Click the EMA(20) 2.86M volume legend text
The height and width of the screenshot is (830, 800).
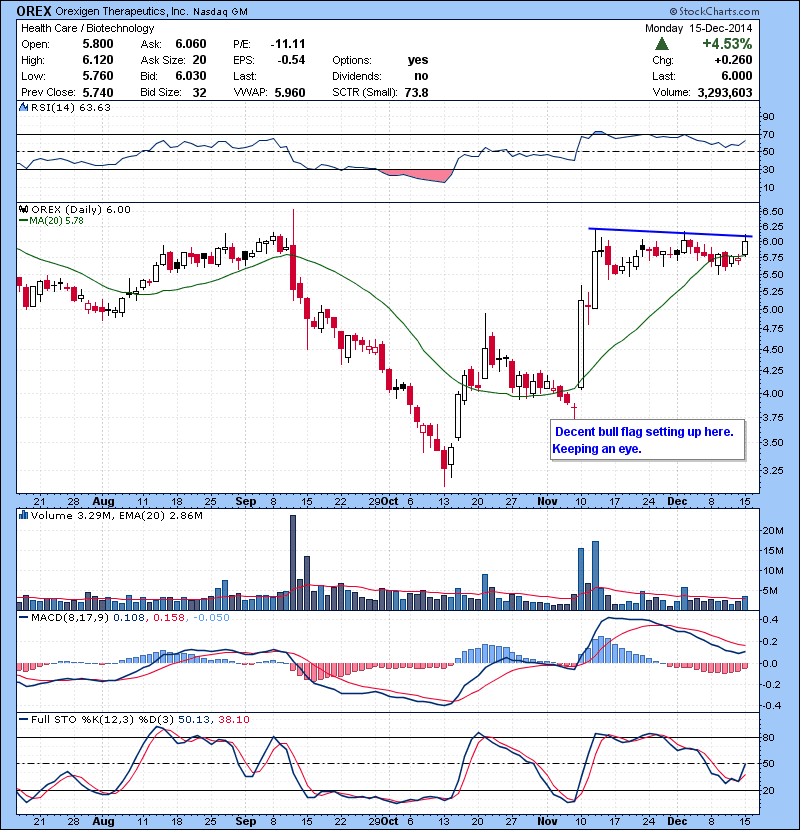coord(161,516)
